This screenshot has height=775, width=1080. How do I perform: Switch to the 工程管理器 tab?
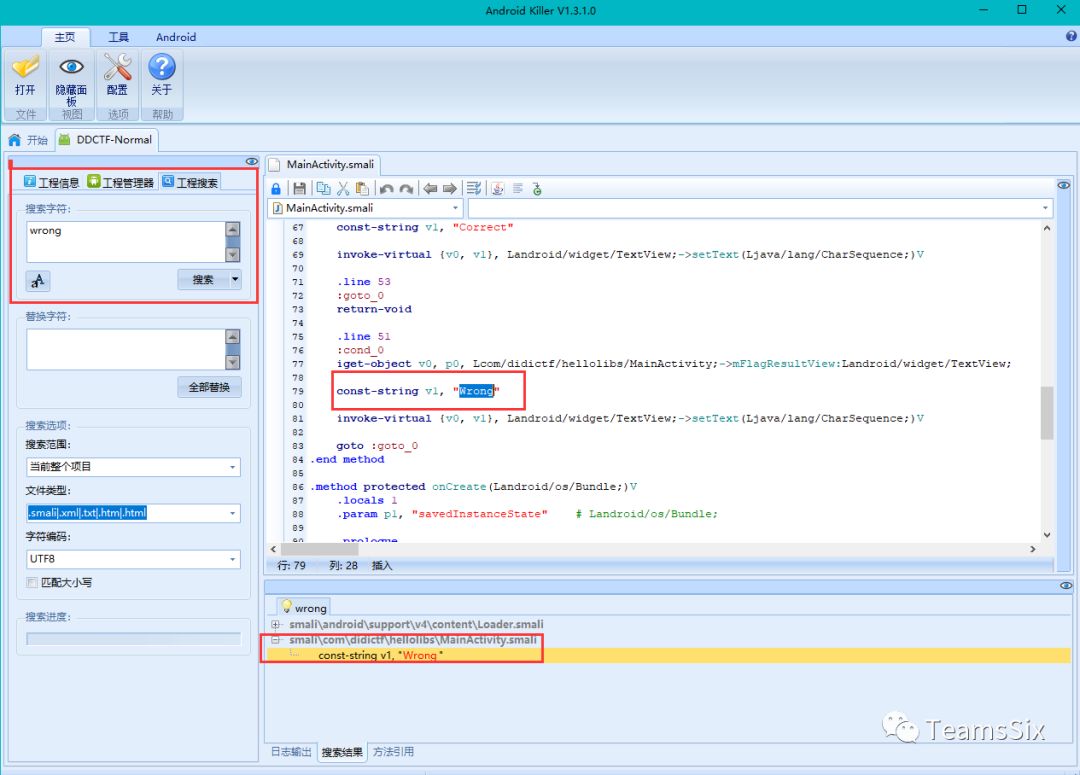click(121, 183)
